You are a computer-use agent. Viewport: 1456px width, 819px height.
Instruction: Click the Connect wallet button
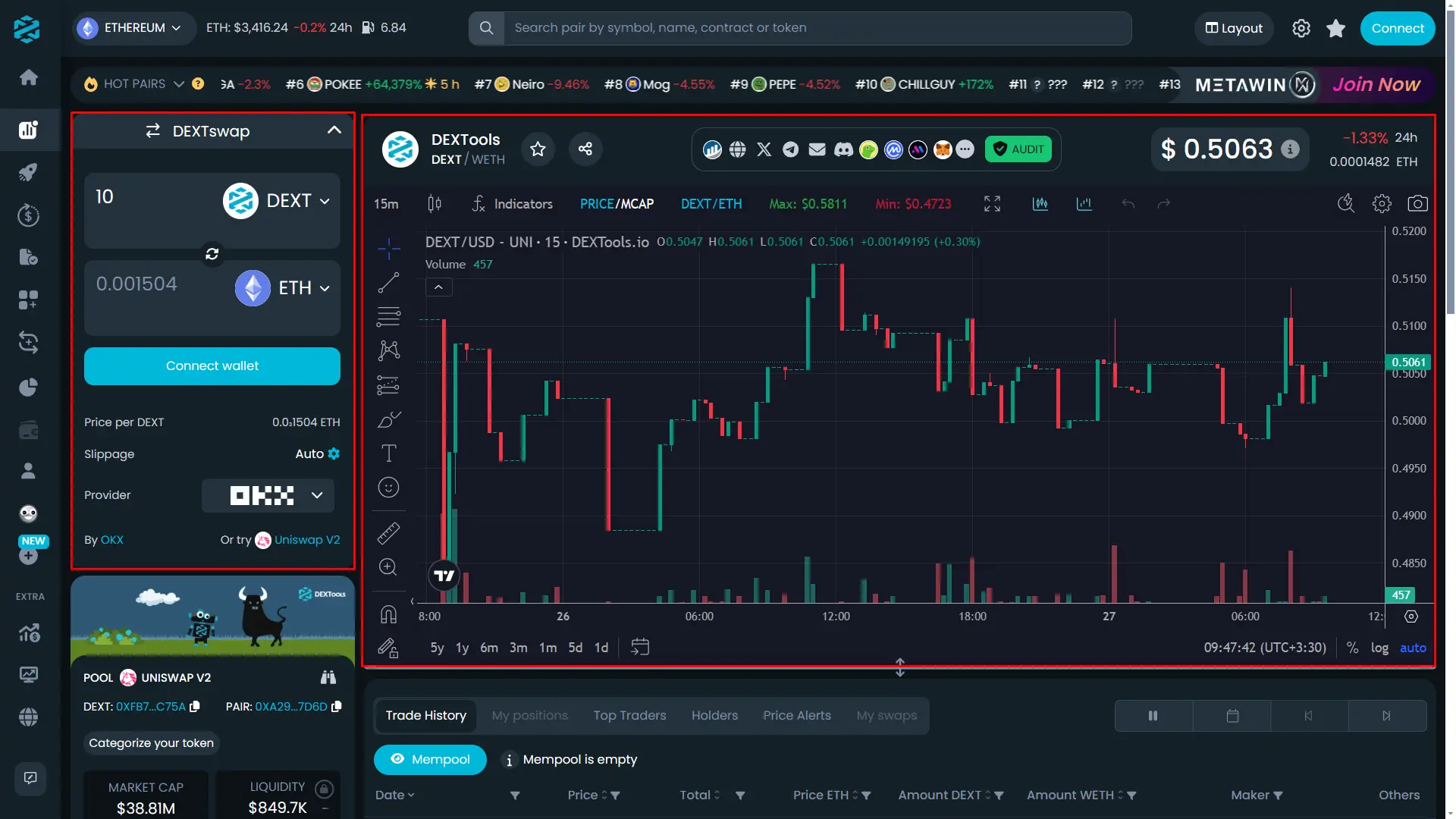212,366
